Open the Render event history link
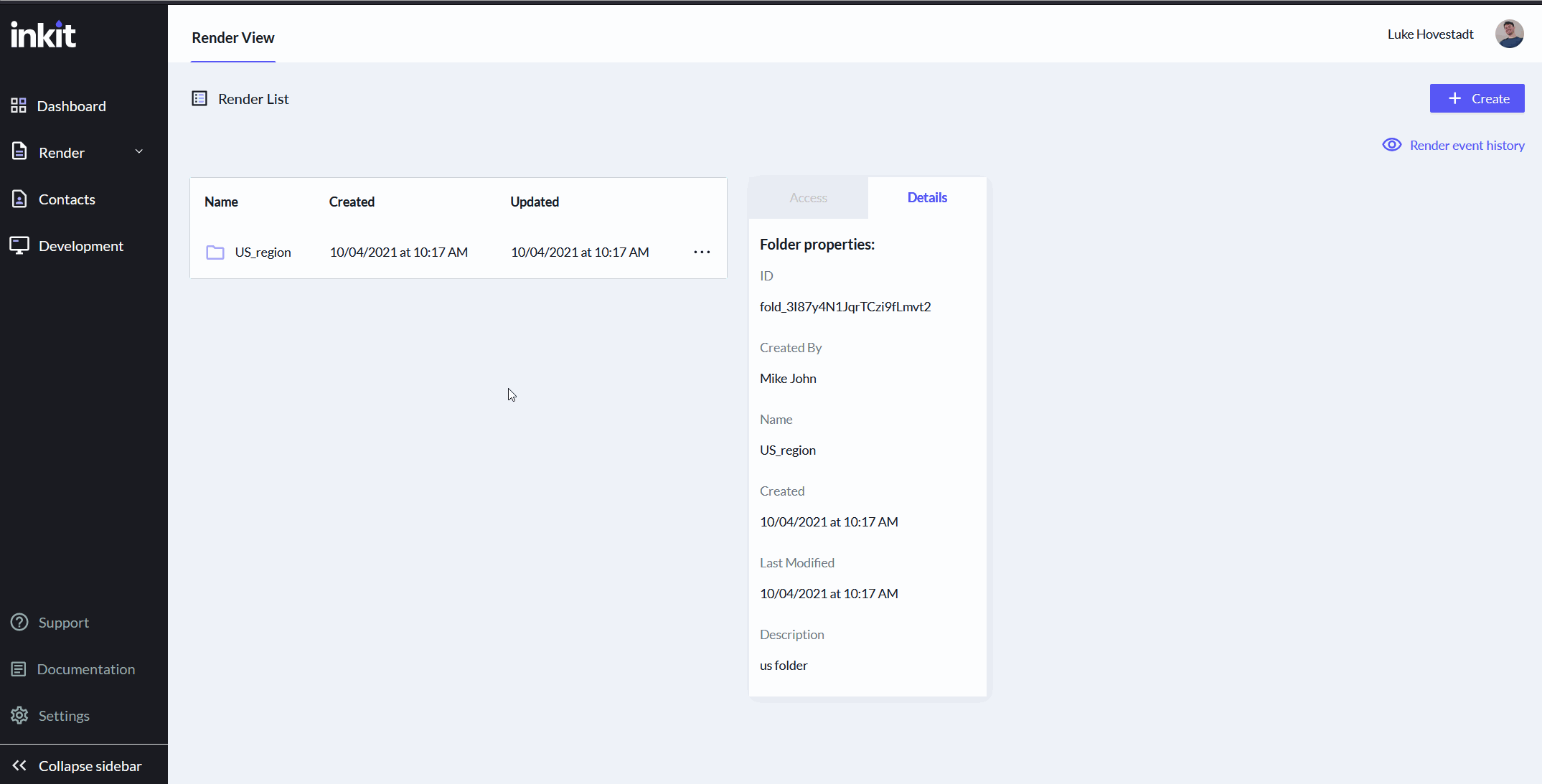The height and width of the screenshot is (784, 1542). [x=1467, y=146]
